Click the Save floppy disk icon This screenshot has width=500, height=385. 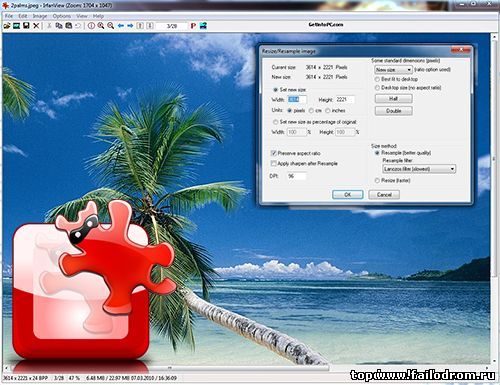point(26,26)
